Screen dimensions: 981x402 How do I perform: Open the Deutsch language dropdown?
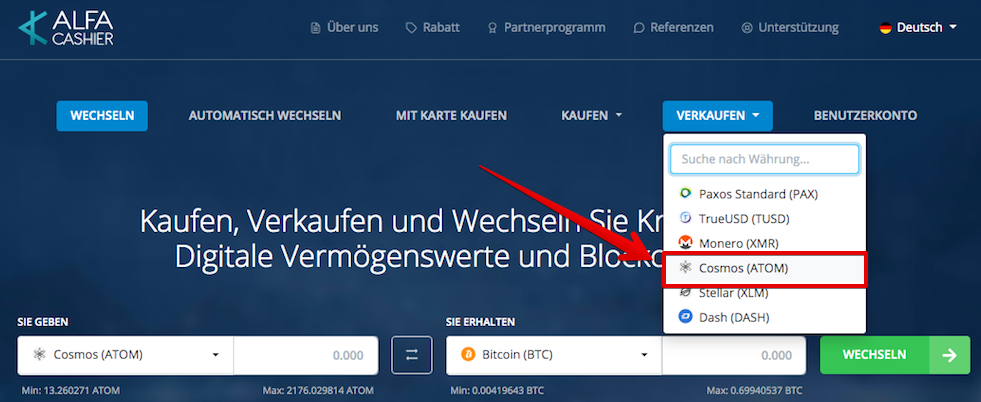pyautogui.click(x=918, y=28)
